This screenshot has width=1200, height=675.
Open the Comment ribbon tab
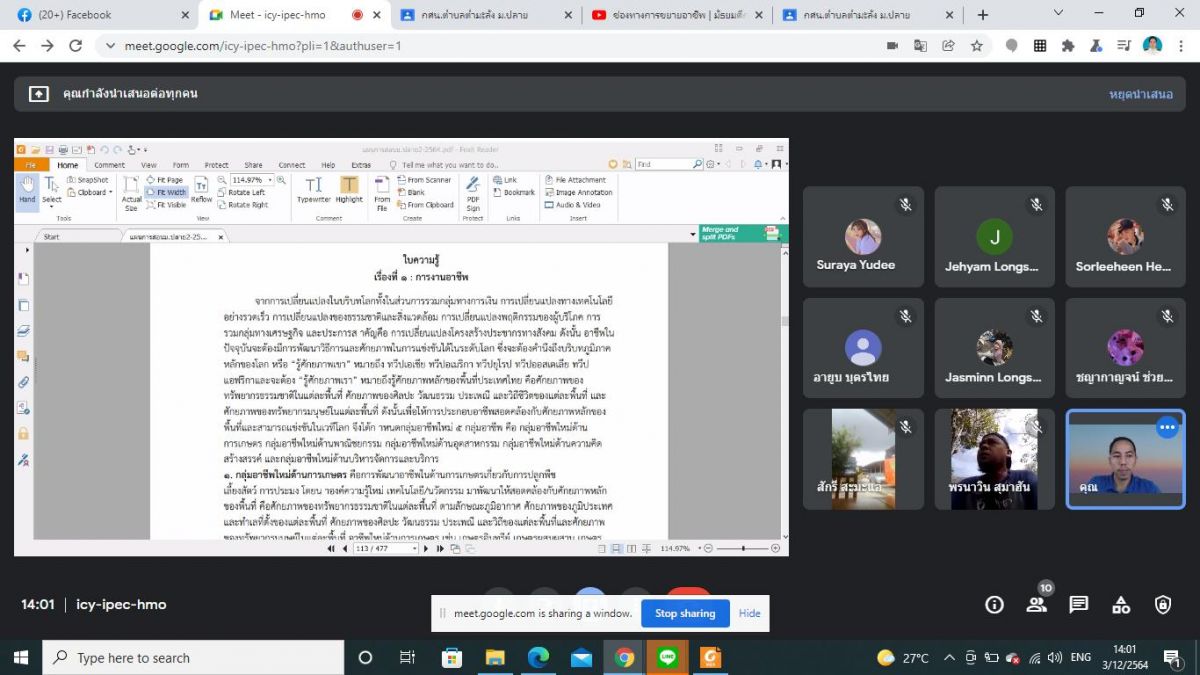tap(109, 165)
